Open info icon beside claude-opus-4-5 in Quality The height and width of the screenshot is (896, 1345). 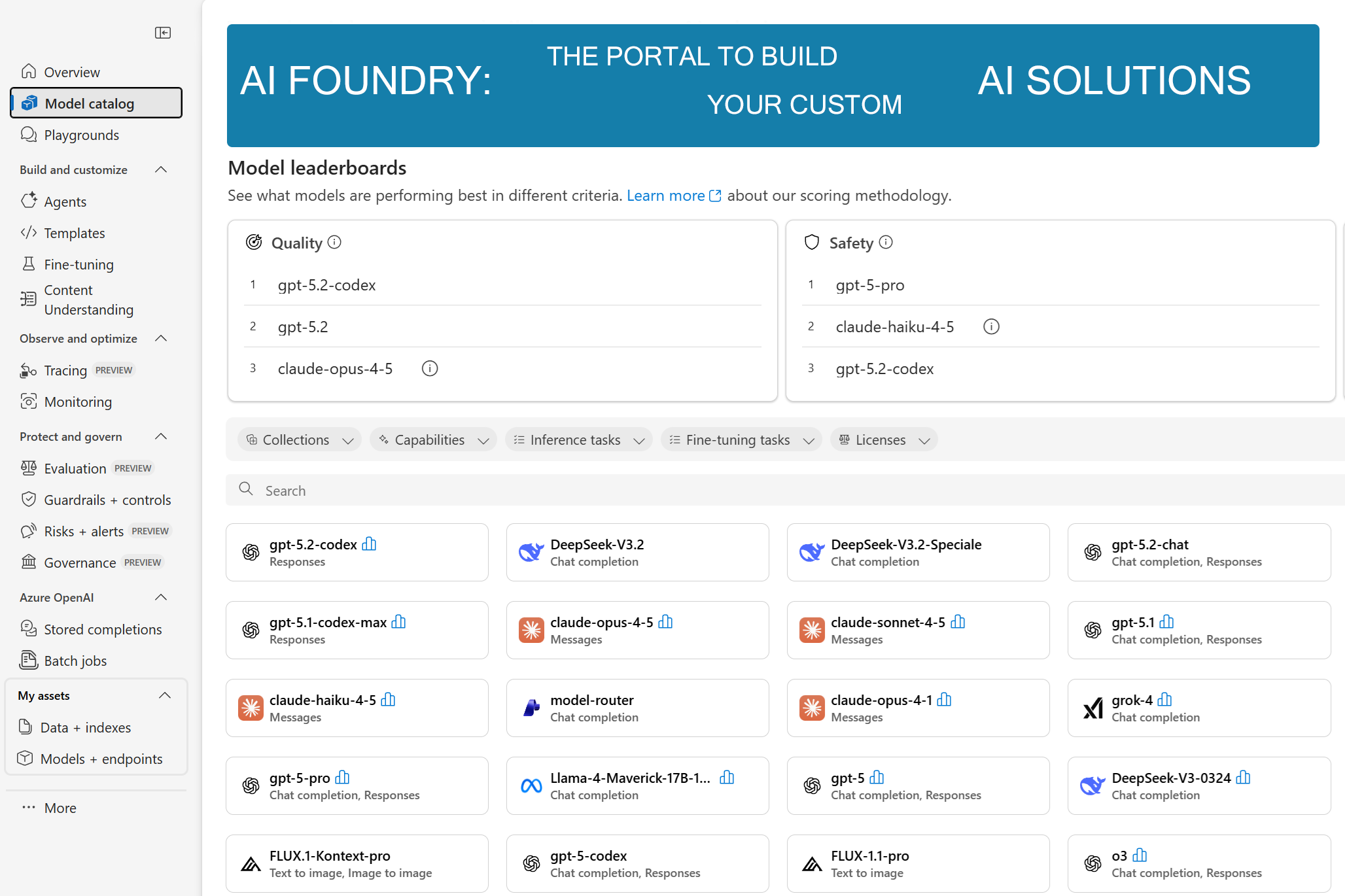(x=430, y=368)
